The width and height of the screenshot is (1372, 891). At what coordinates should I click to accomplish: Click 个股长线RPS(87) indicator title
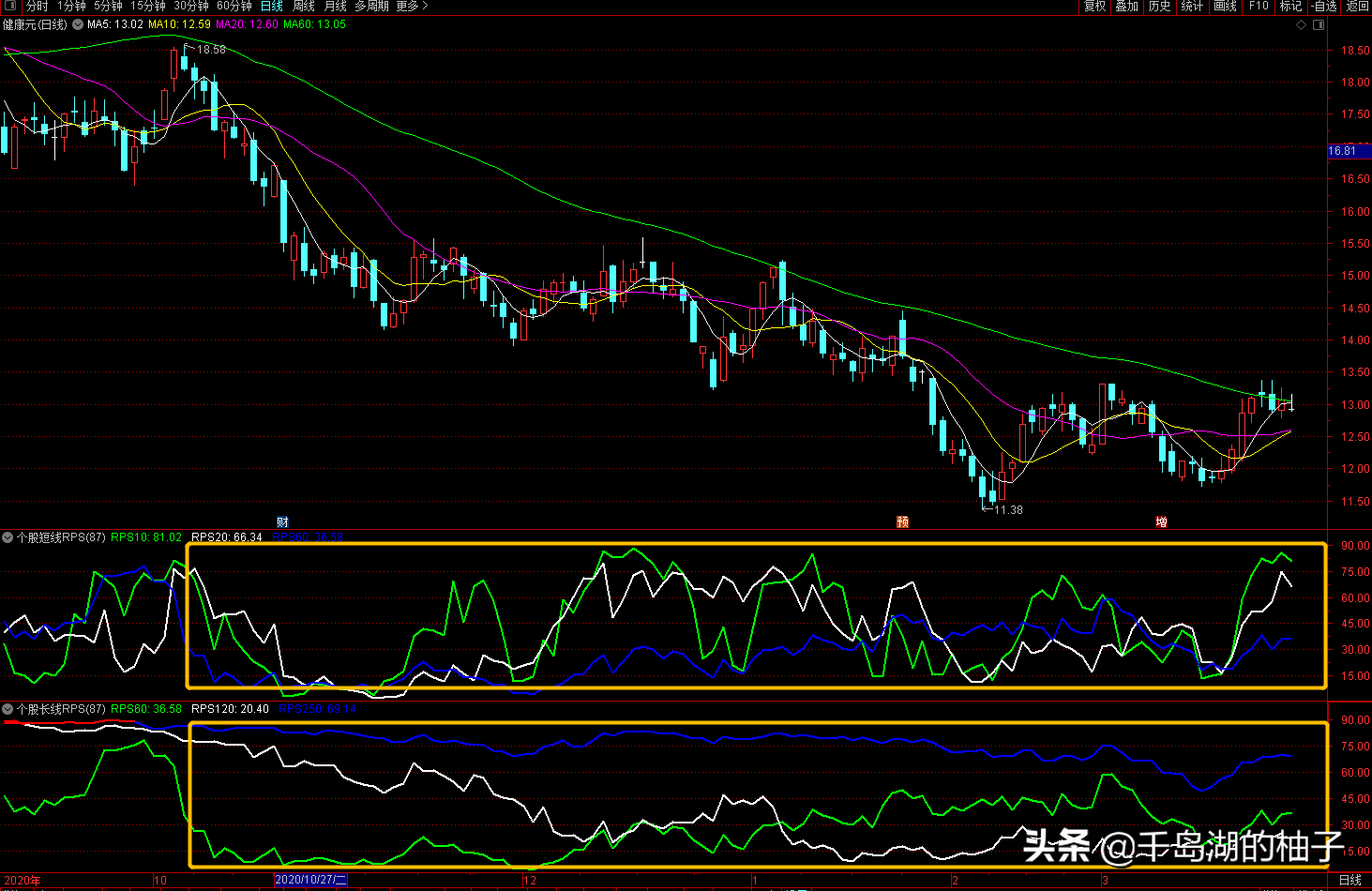click(x=61, y=709)
